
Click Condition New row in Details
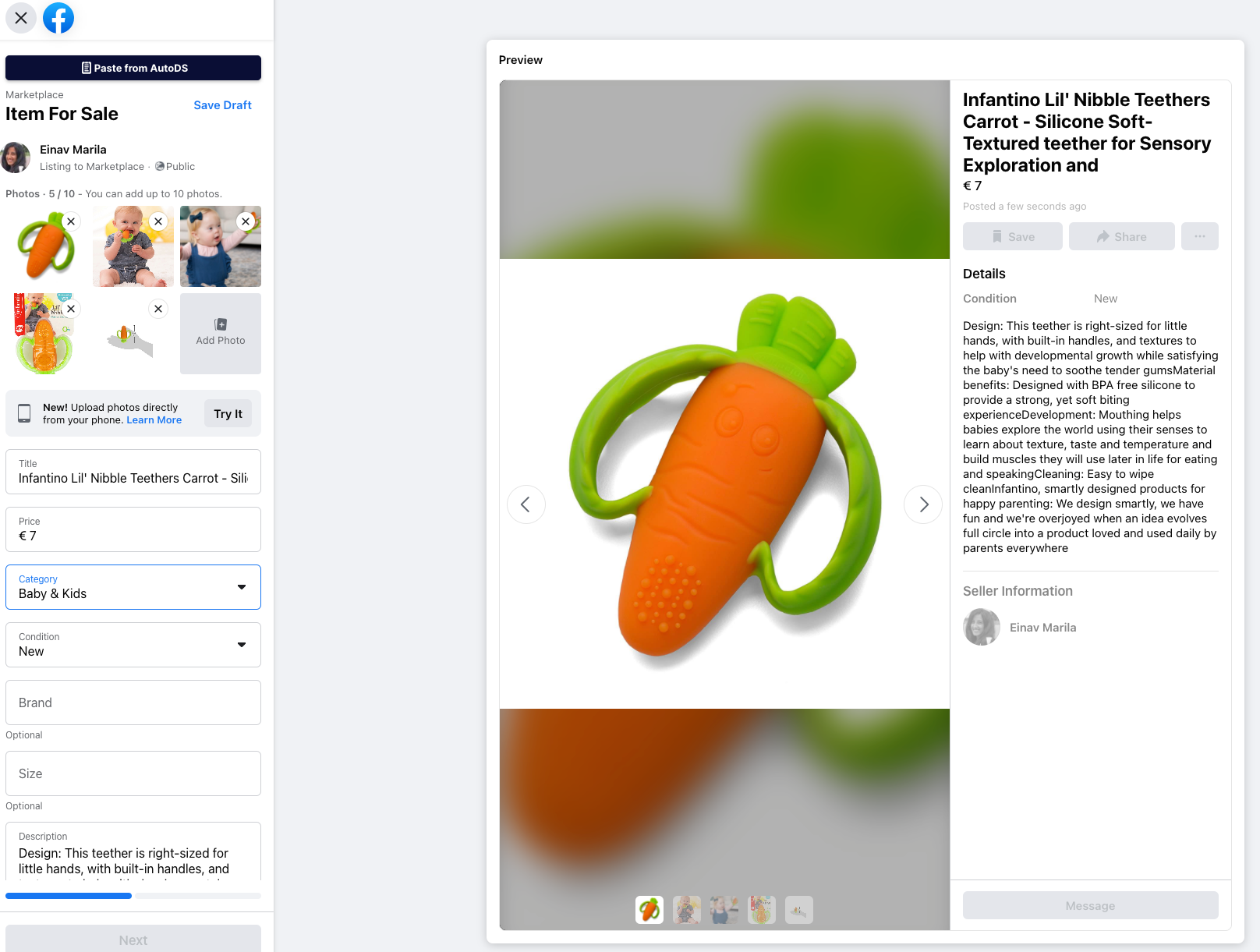pyautogui.click(x=1091, y=299)
